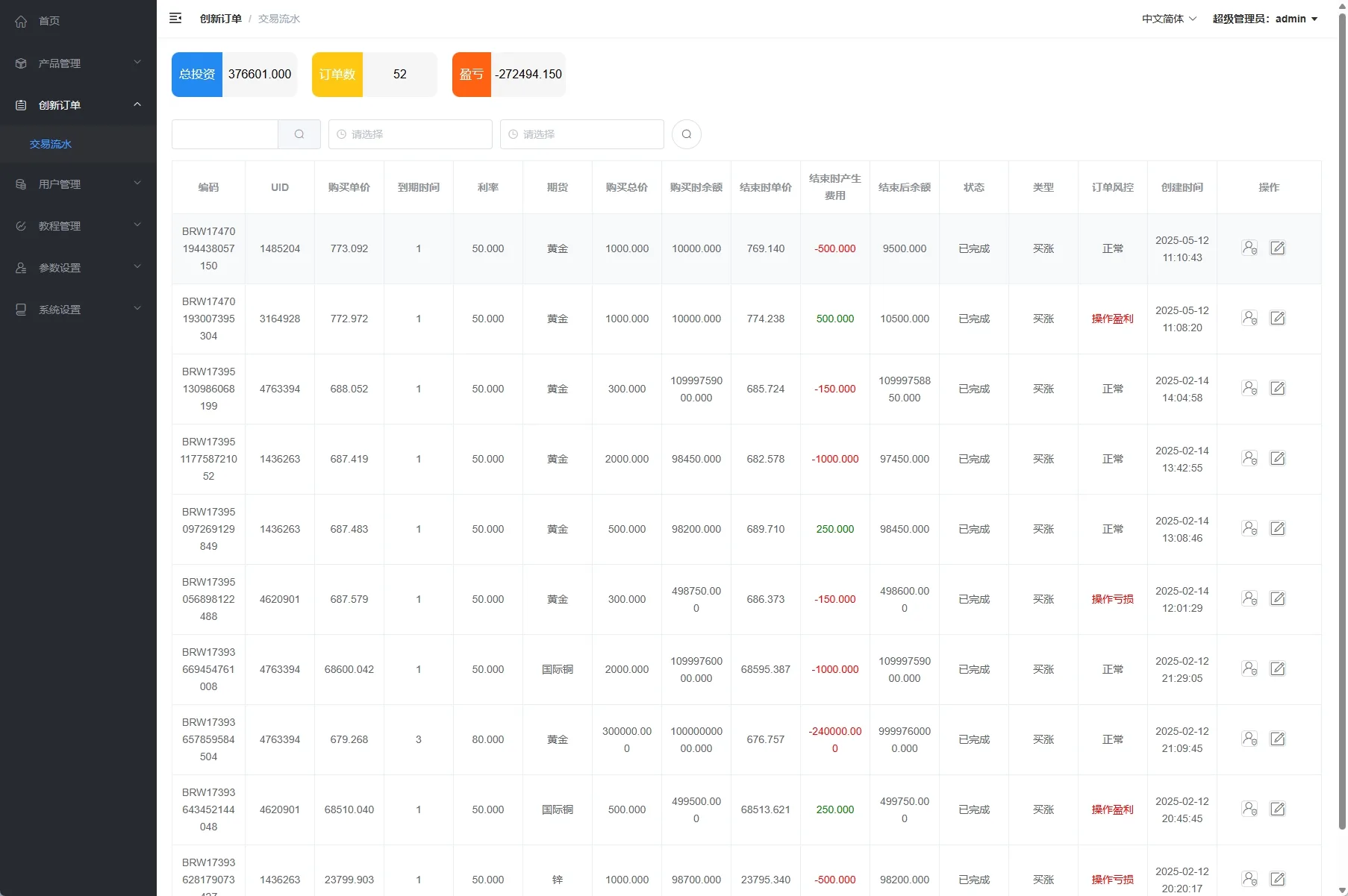Click the edit icon for the 2025-02-14 12:01:29 order
1348x896 pixels.
1277,599
